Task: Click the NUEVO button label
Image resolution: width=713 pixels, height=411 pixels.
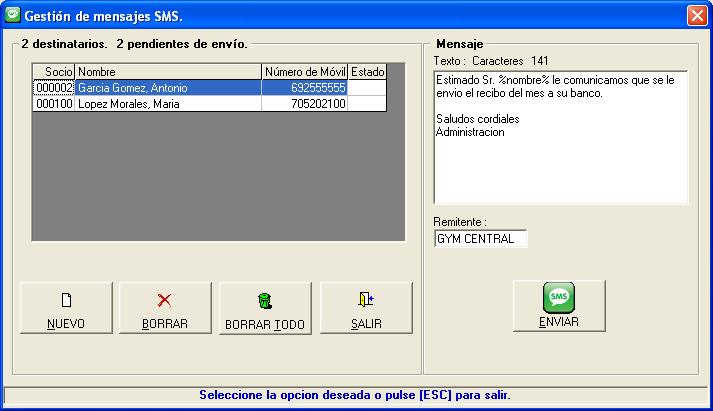Action: (66, 324)
